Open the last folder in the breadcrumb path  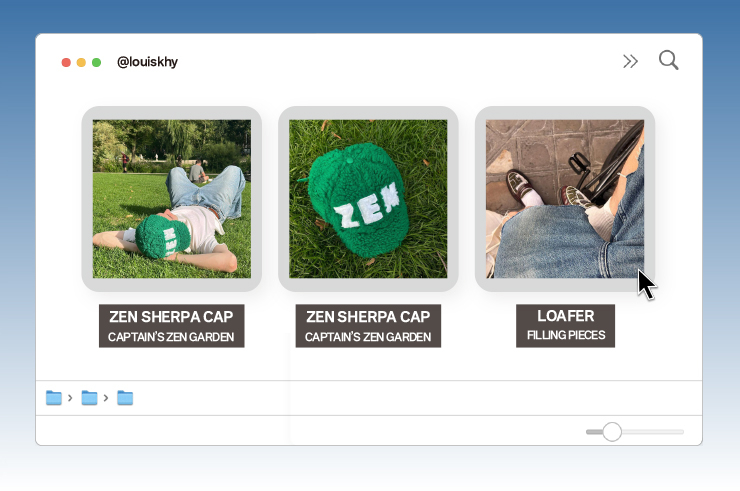click(x=125, y=398)
